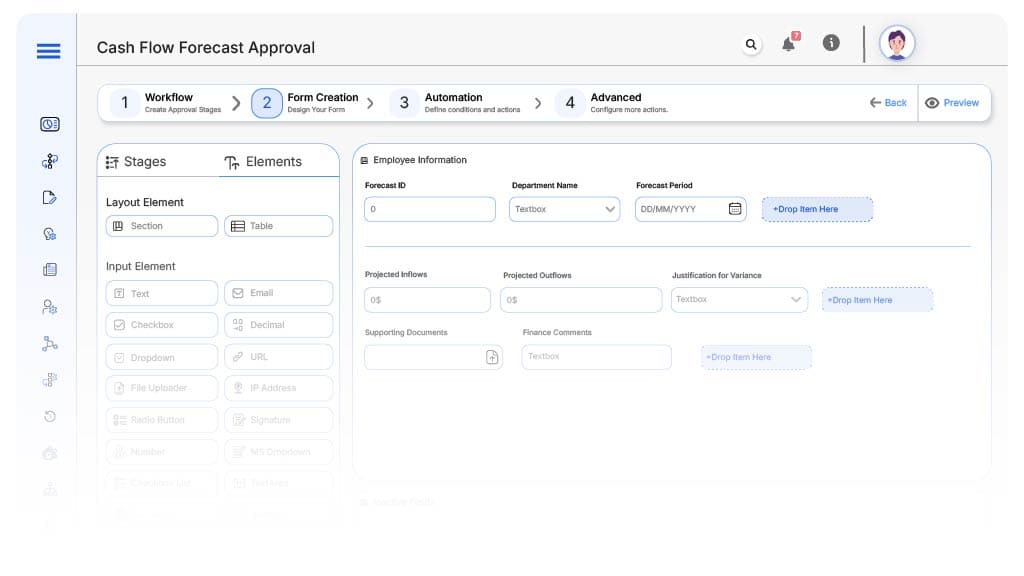Viewport: 1024px width, 576px height.
Task: Click the upload icon in Supporting Documents
Action: pyautogui.click(x=492, y=357)
